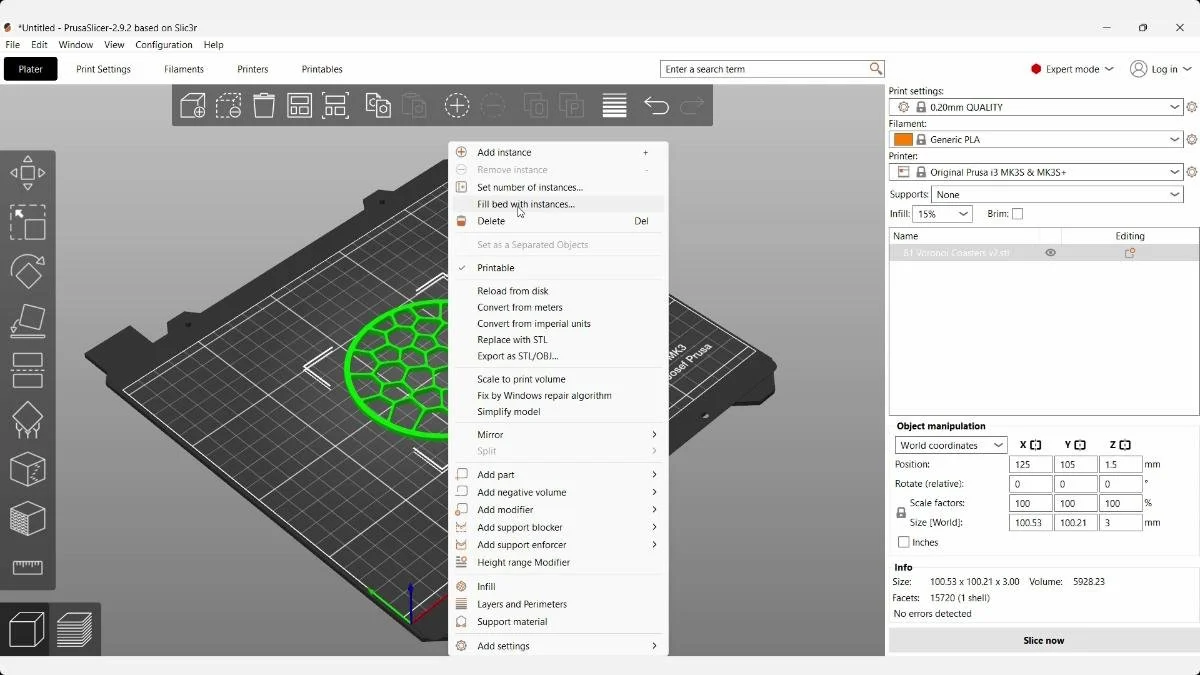Click the Redo arrow icon

tap(691, 105)
